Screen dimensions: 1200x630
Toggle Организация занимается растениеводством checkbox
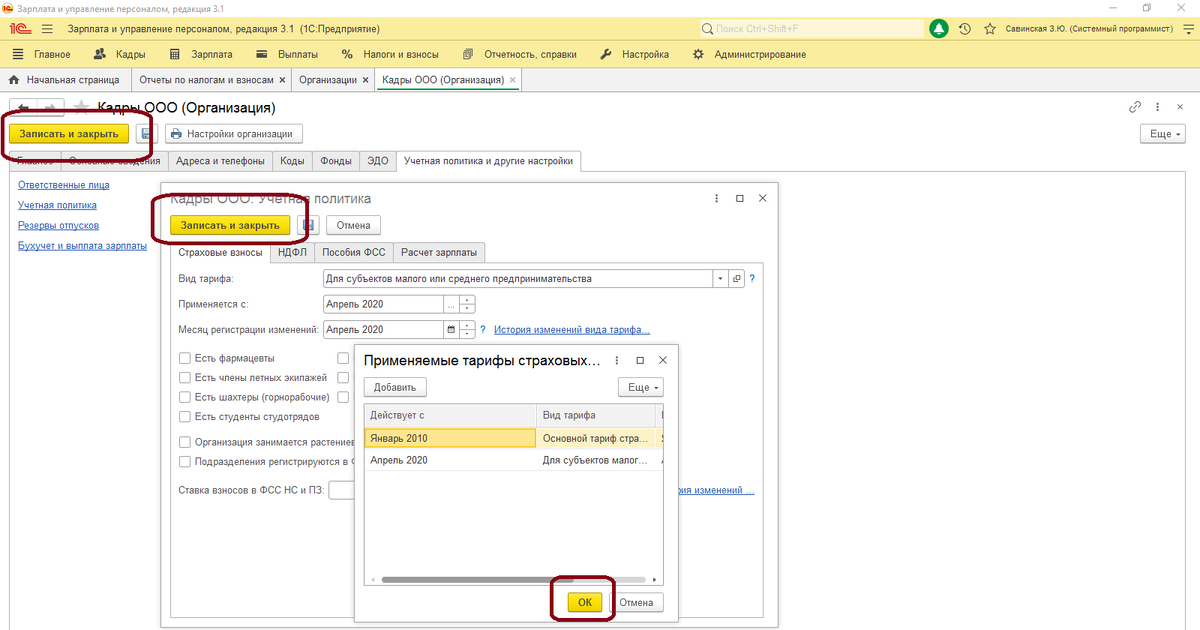tap(184, 442)
